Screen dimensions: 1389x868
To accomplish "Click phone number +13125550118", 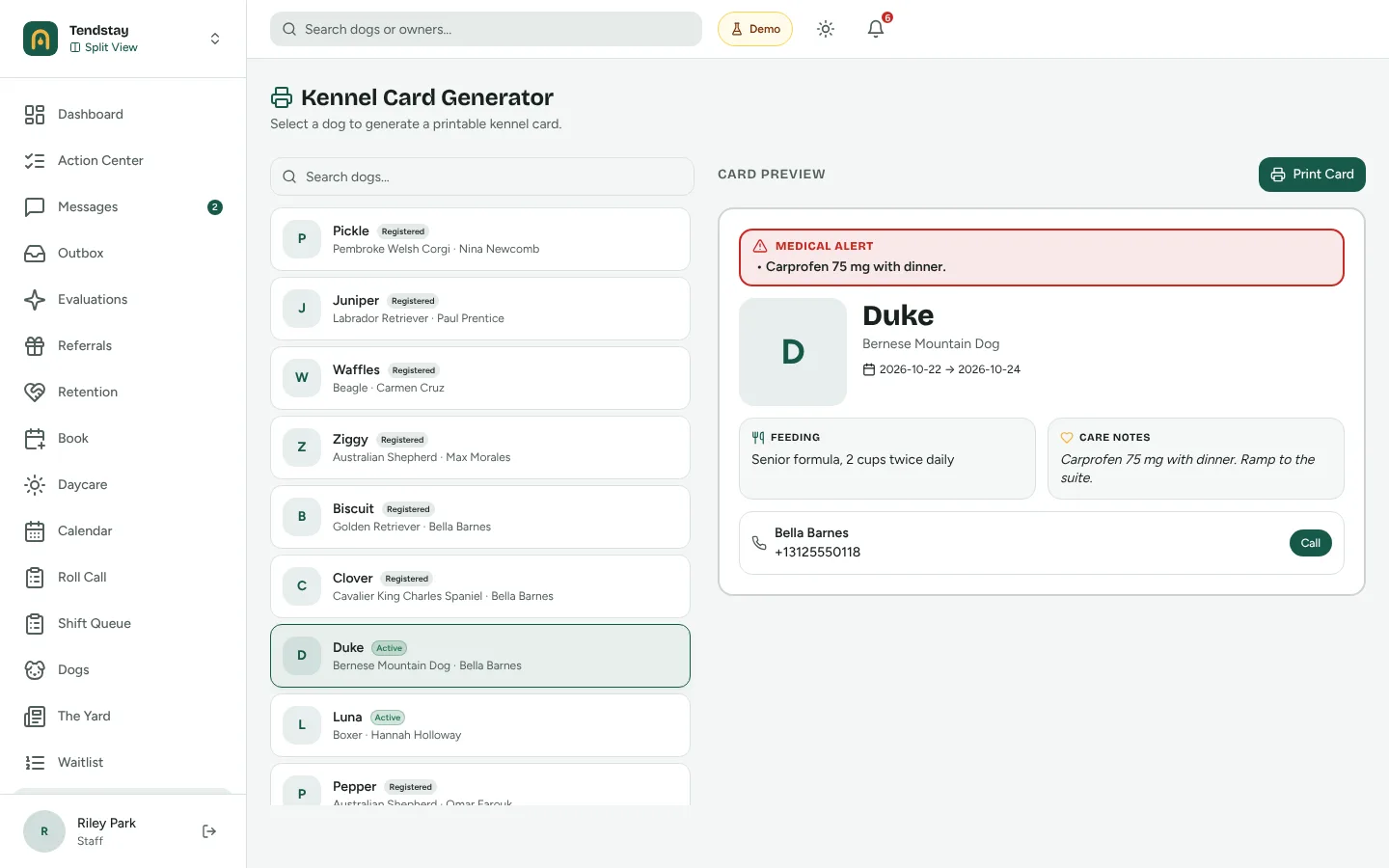I will 817,553.
